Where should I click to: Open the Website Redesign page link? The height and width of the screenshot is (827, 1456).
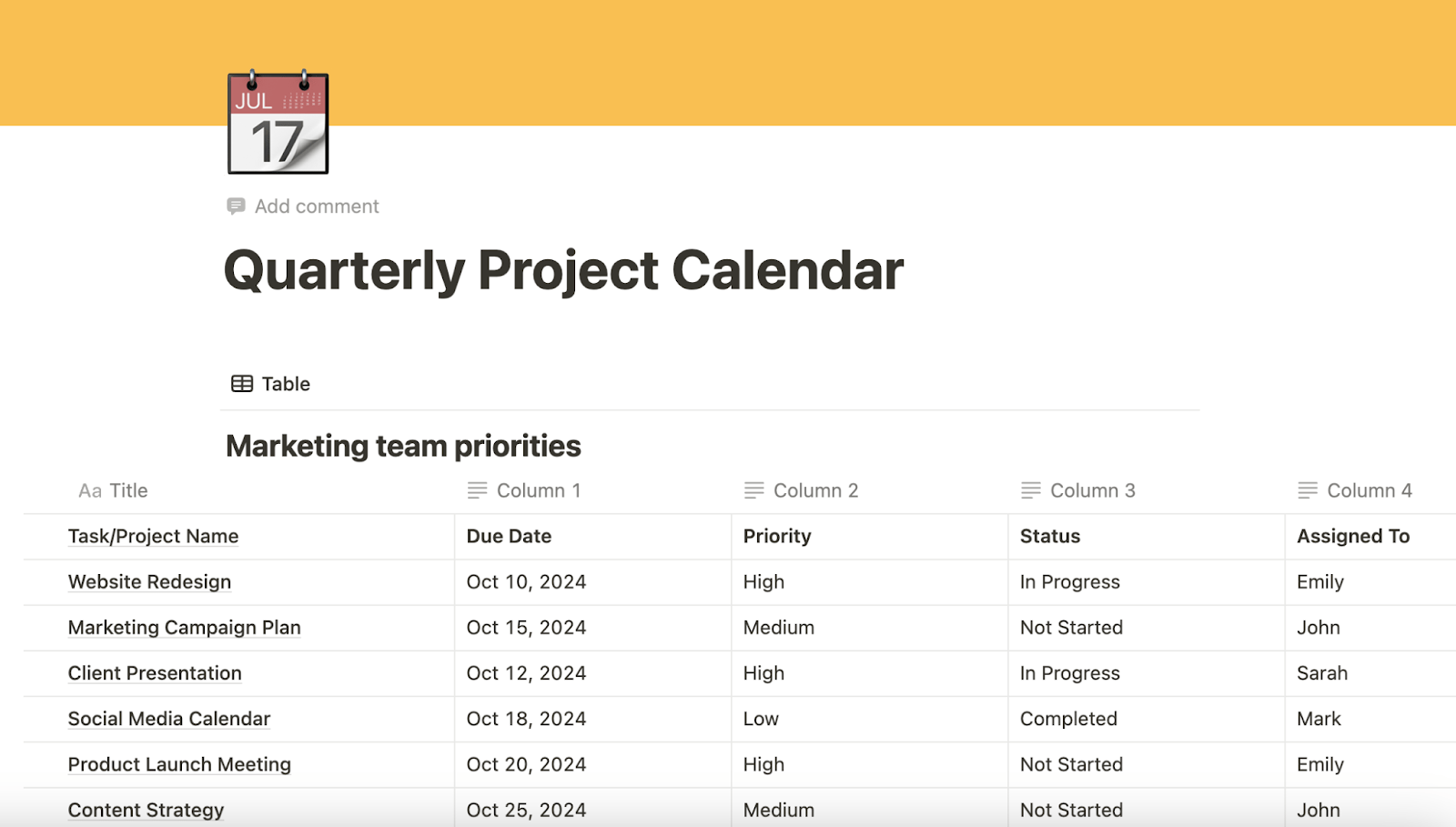pyautogui.click(x=149, y=581)
